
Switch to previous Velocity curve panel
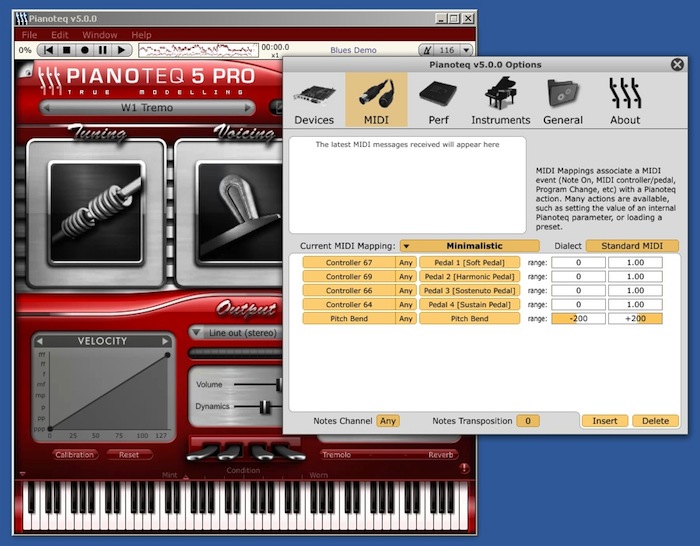(39, 341)
